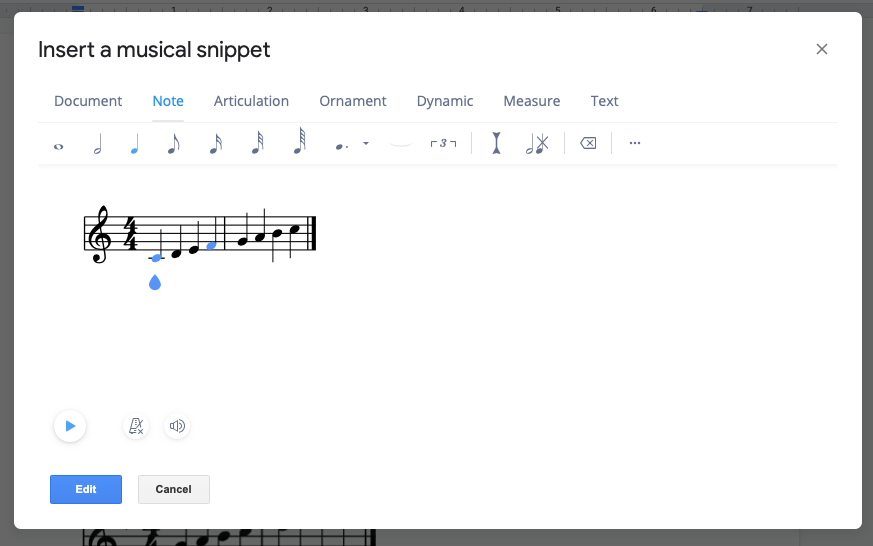Select the sixty-fourth note duration

(300, 141)
